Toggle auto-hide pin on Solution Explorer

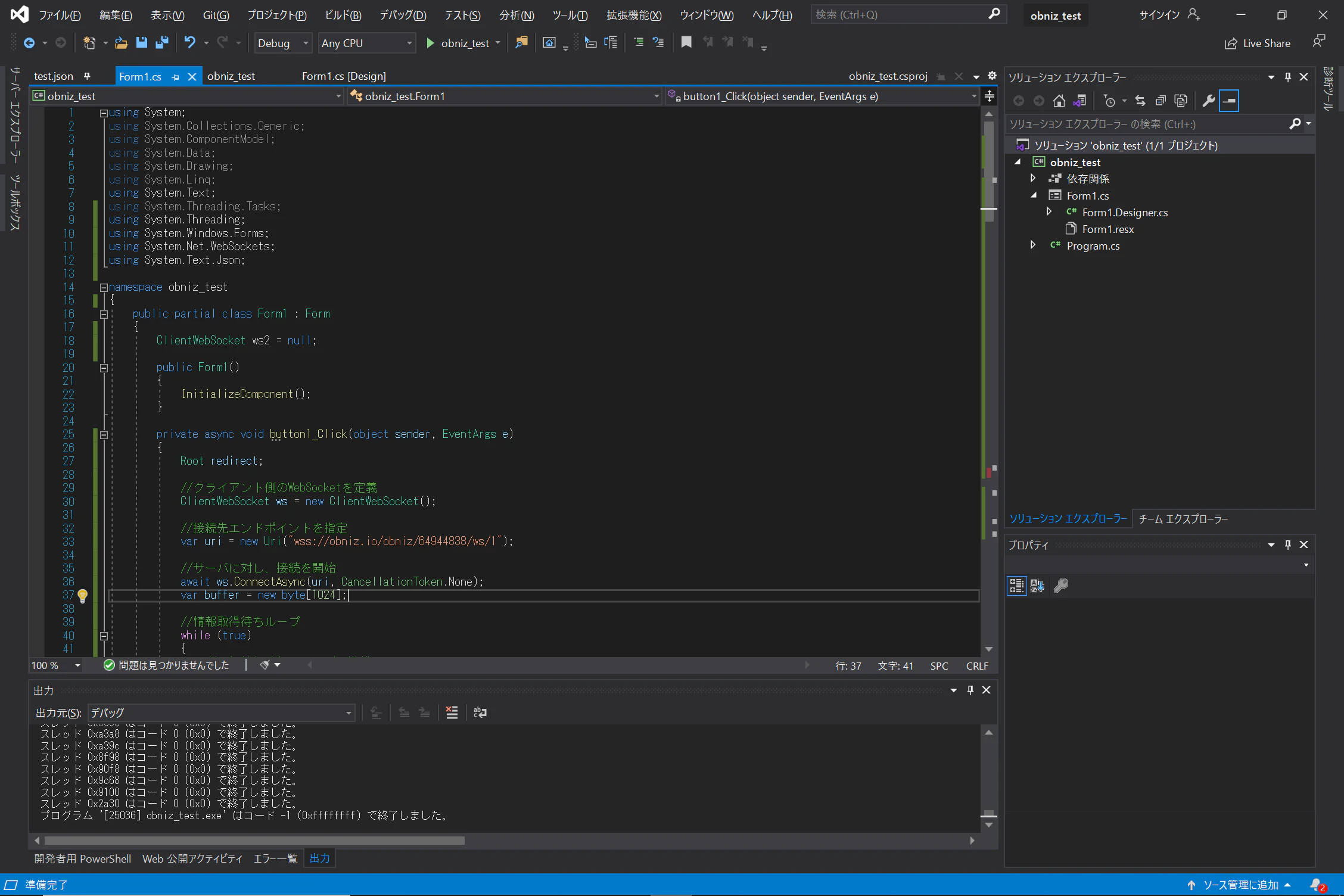click(1288, 77)
